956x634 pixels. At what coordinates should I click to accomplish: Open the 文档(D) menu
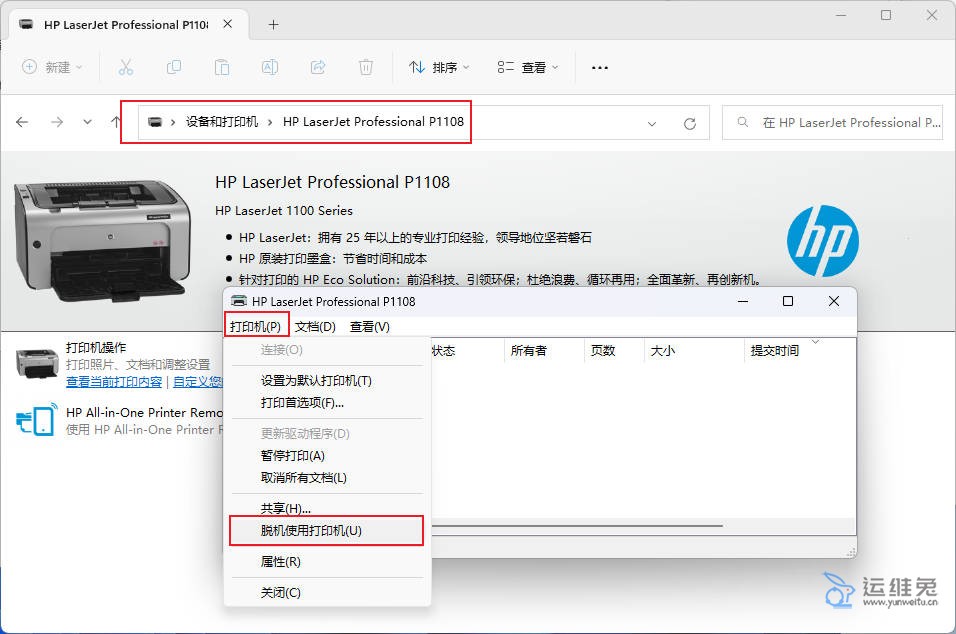[x=315, y=326]
